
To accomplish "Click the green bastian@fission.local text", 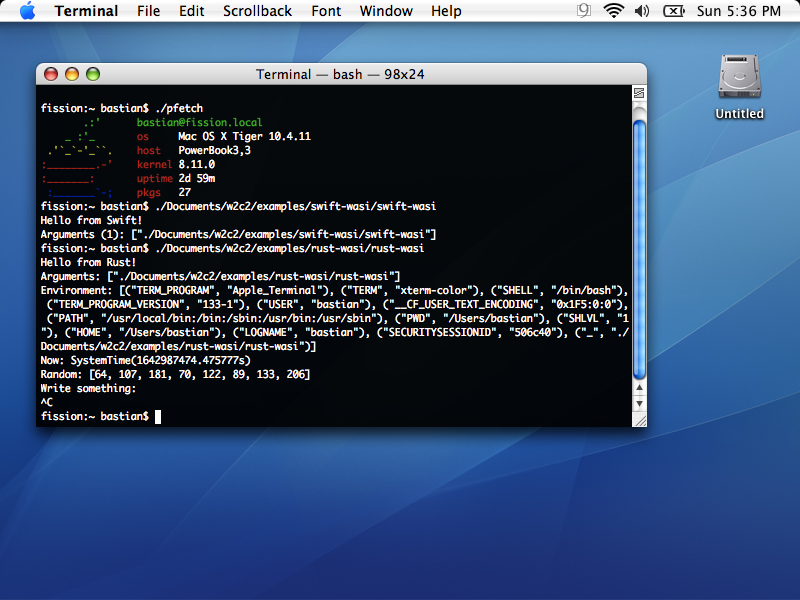I will click(x=199, y=122).
